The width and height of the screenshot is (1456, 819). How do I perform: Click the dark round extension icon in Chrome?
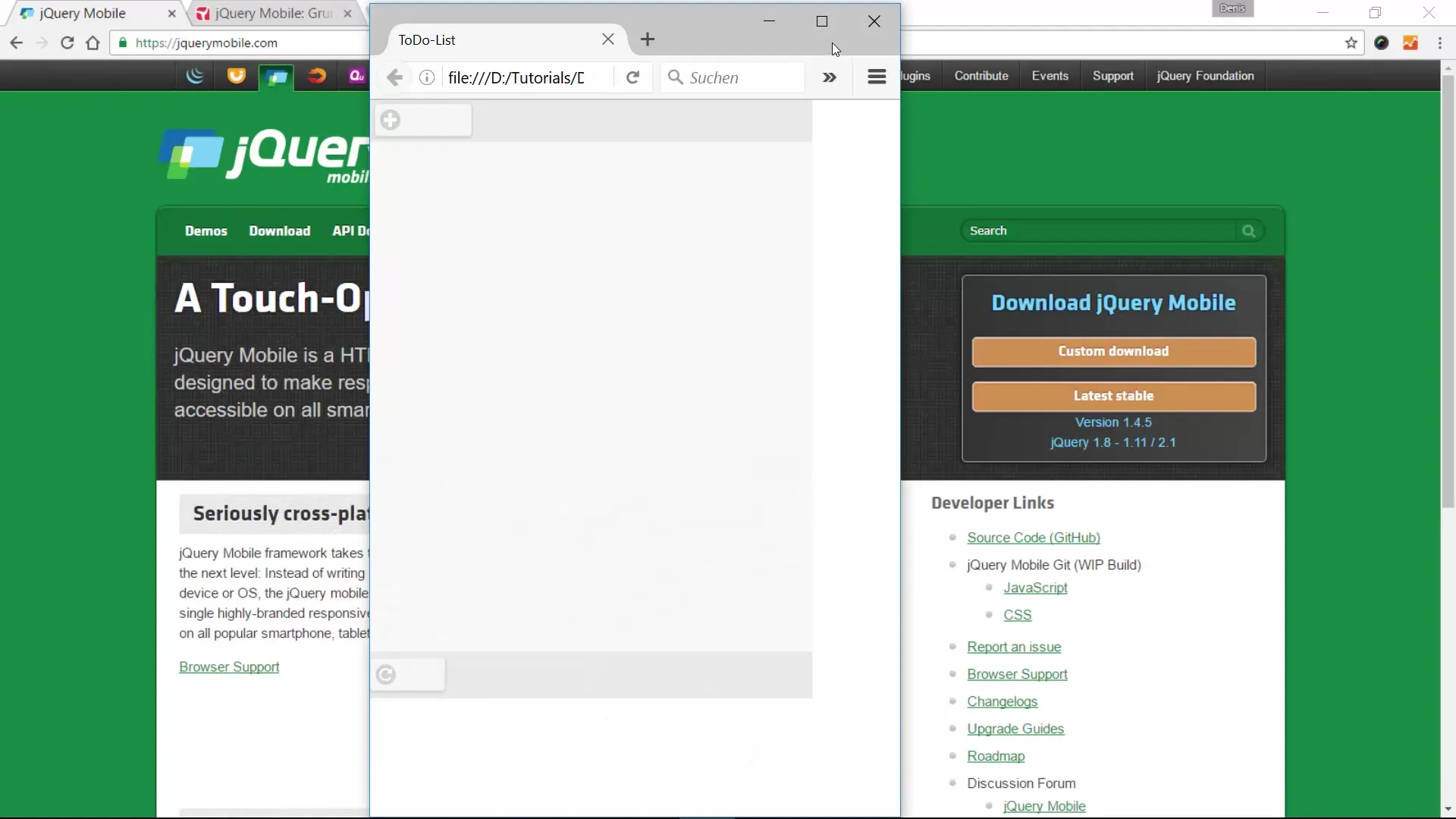pos(1382,43)
